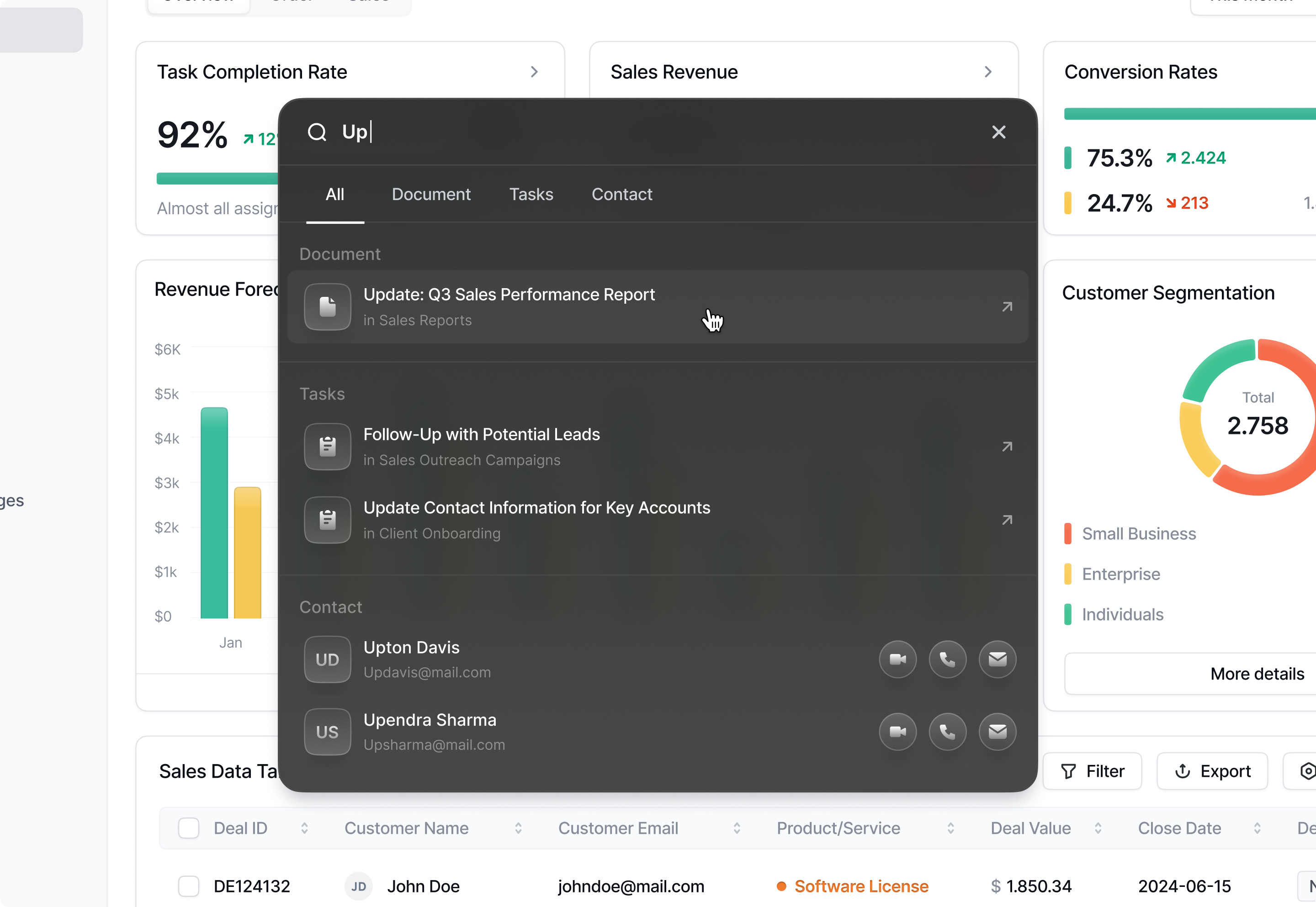Close the search dialog with X
The image size is (1316, 907).
click(x=998, y=132)
